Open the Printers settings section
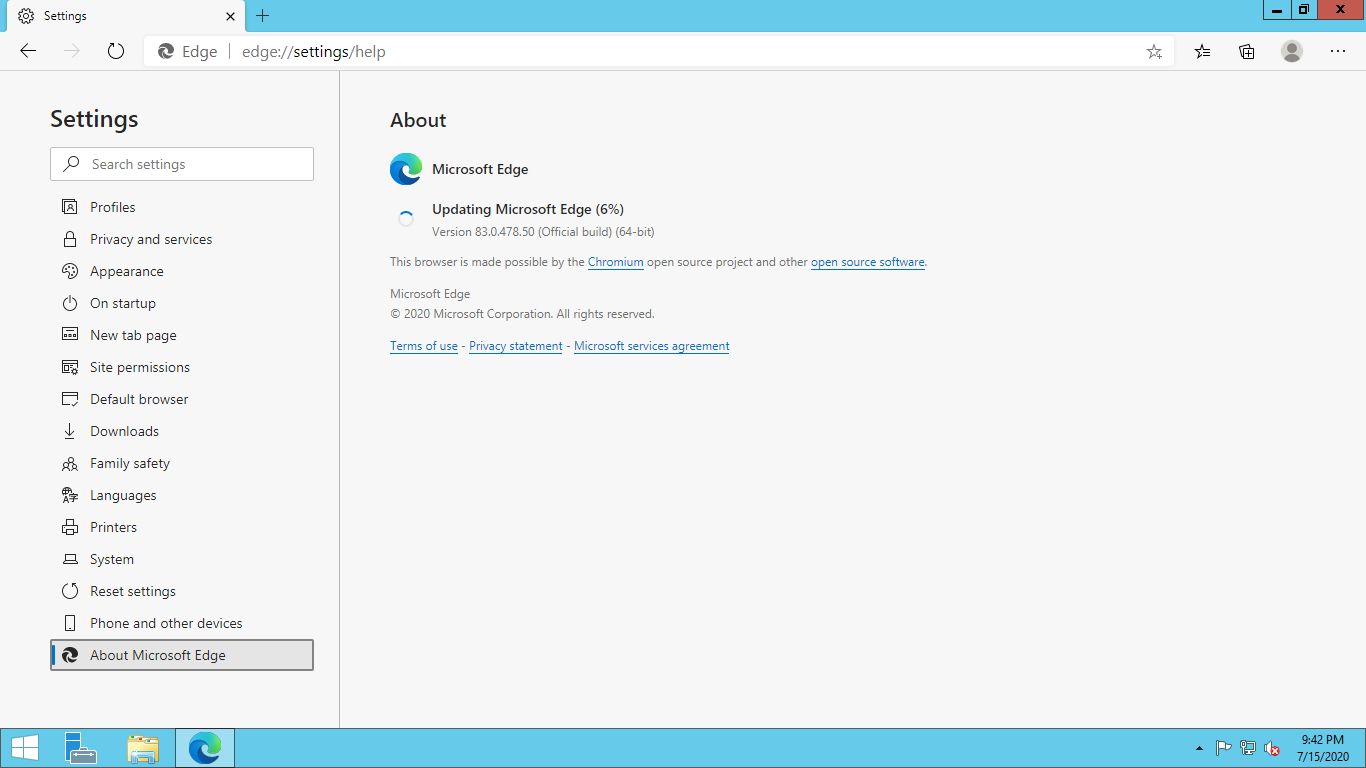Viewport: 1366px width, 768px height. pyautogui.click(x=182, y=527)
